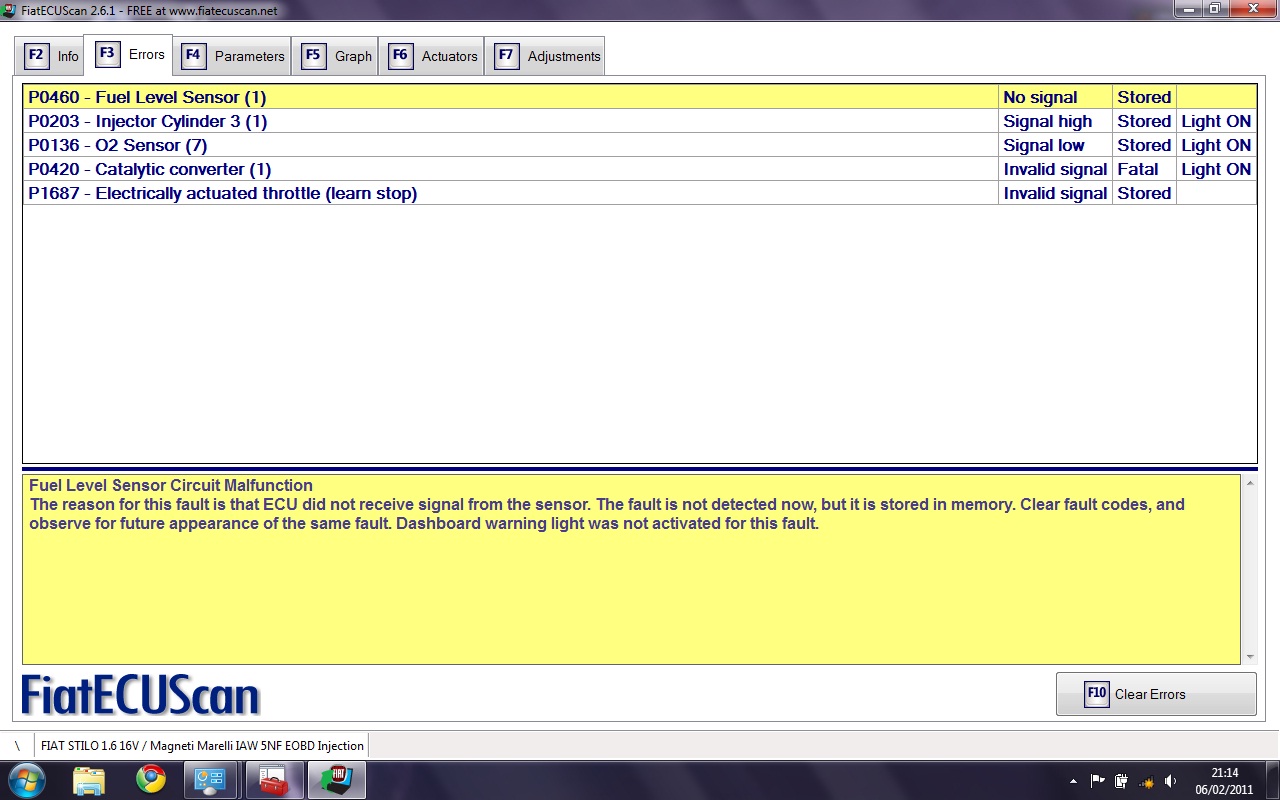Click the volume speaker tray icon

coord(1170,781)
